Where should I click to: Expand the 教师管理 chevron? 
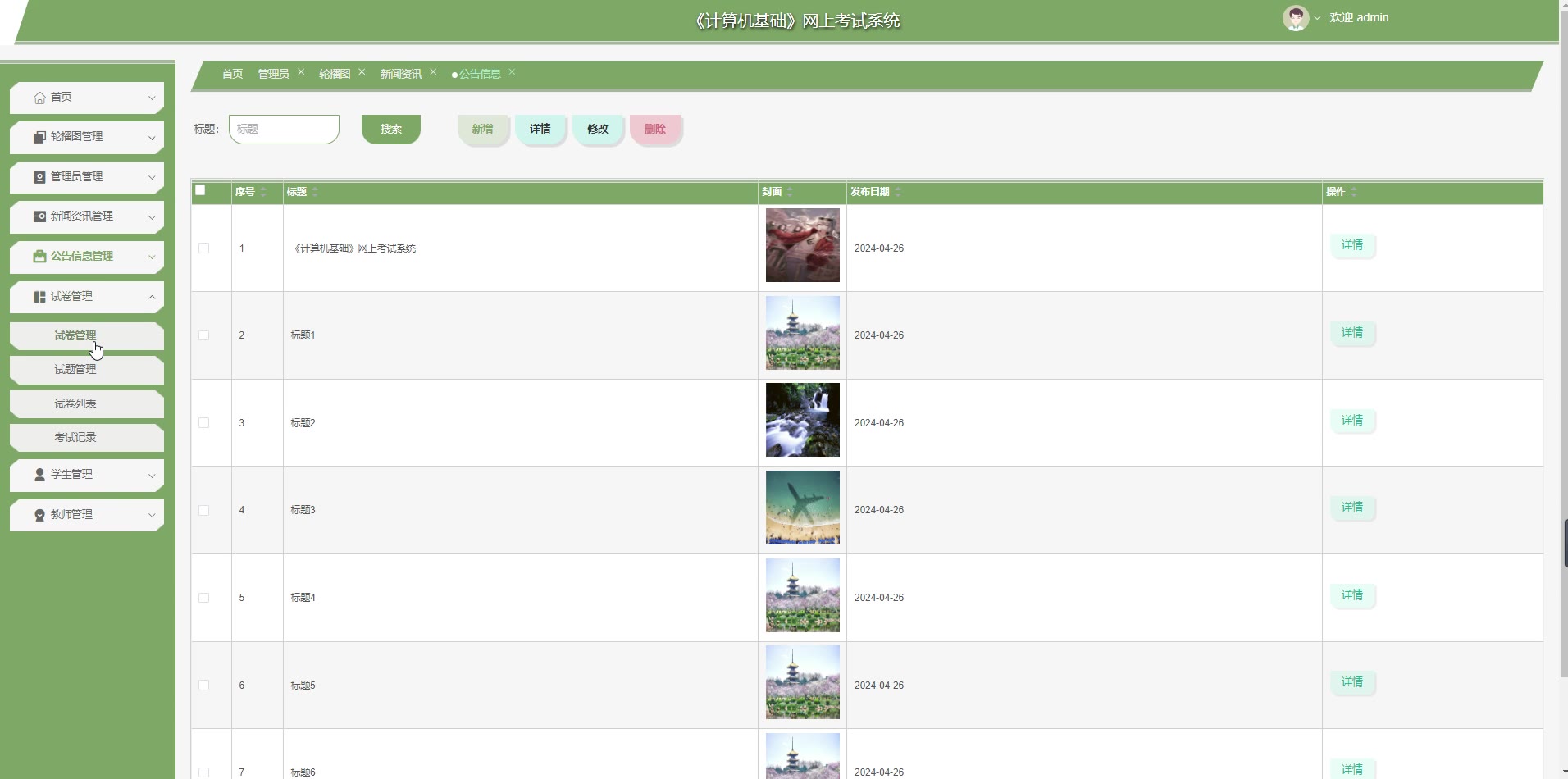coord(152,516)
